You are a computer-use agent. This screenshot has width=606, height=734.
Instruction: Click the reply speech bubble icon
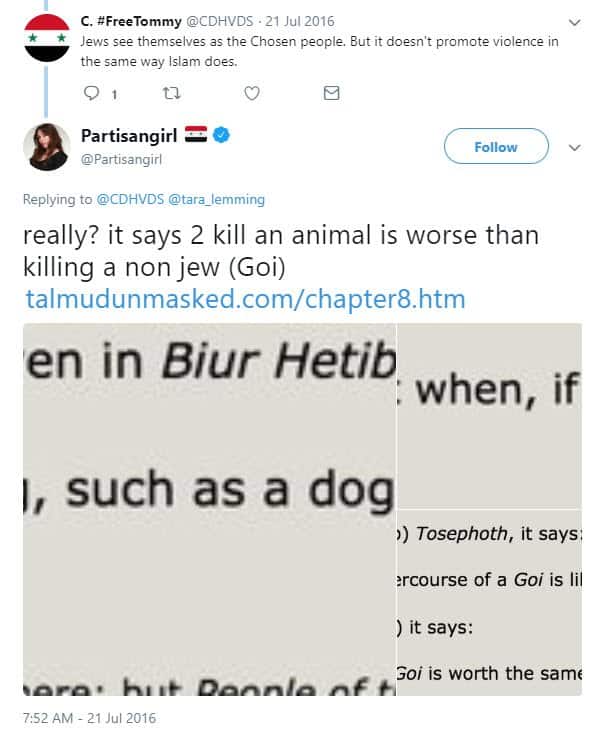coord(91,93)
